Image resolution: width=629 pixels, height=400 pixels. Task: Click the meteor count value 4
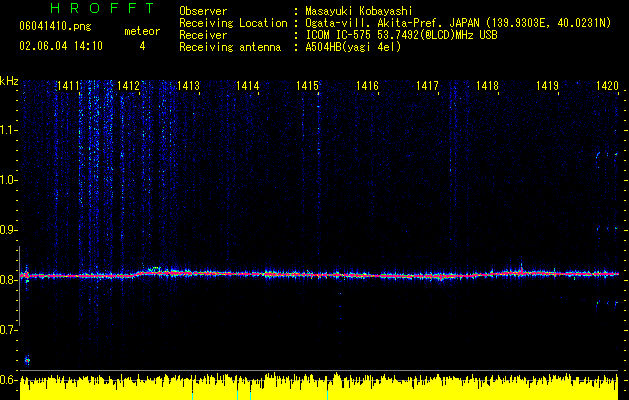coord(142,46)
